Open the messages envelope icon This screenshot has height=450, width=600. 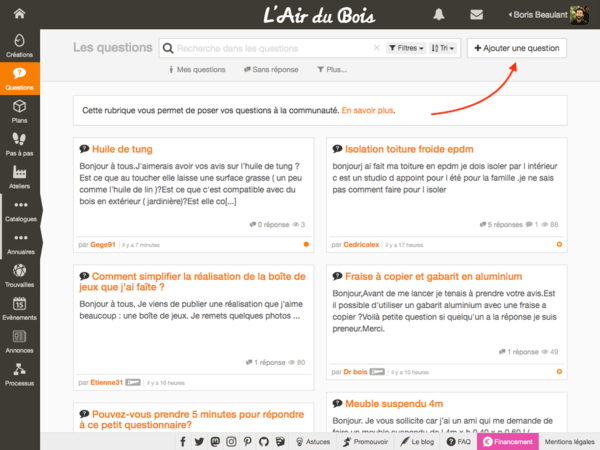pos(476,14)
